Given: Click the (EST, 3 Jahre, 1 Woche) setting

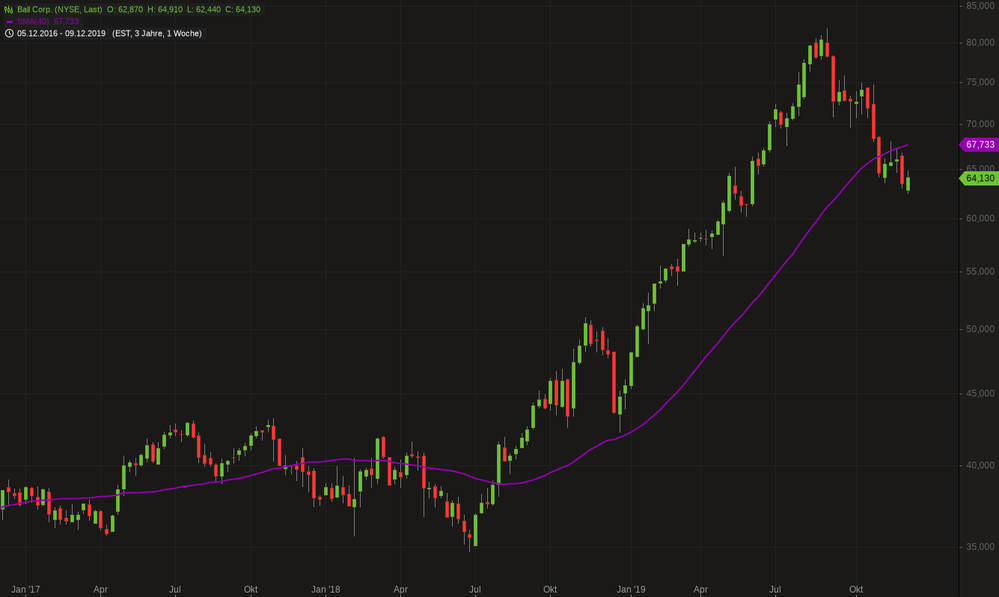Looking at the screenshot, I should [157, 33].
